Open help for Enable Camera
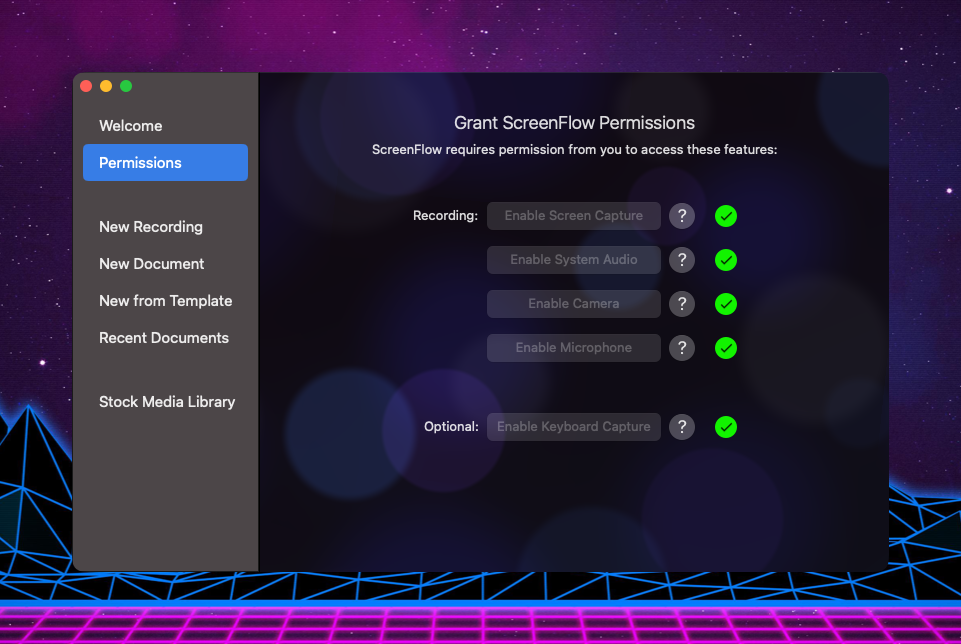The image size is (961, 644). point(682,304)
